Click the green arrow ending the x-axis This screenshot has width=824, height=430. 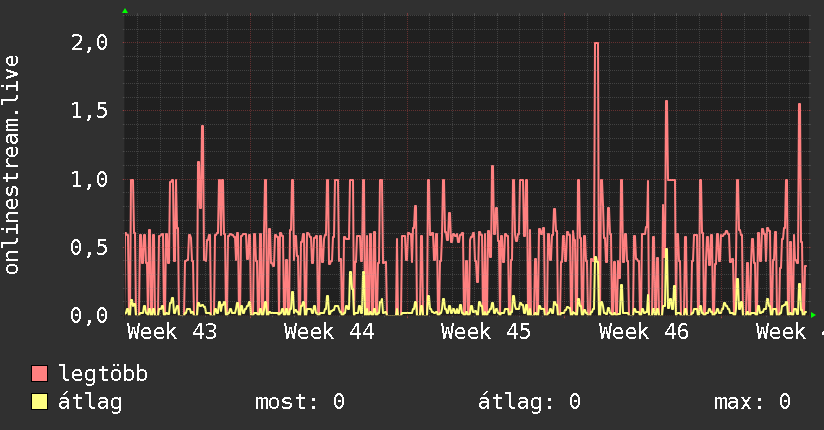pos(813,315)
